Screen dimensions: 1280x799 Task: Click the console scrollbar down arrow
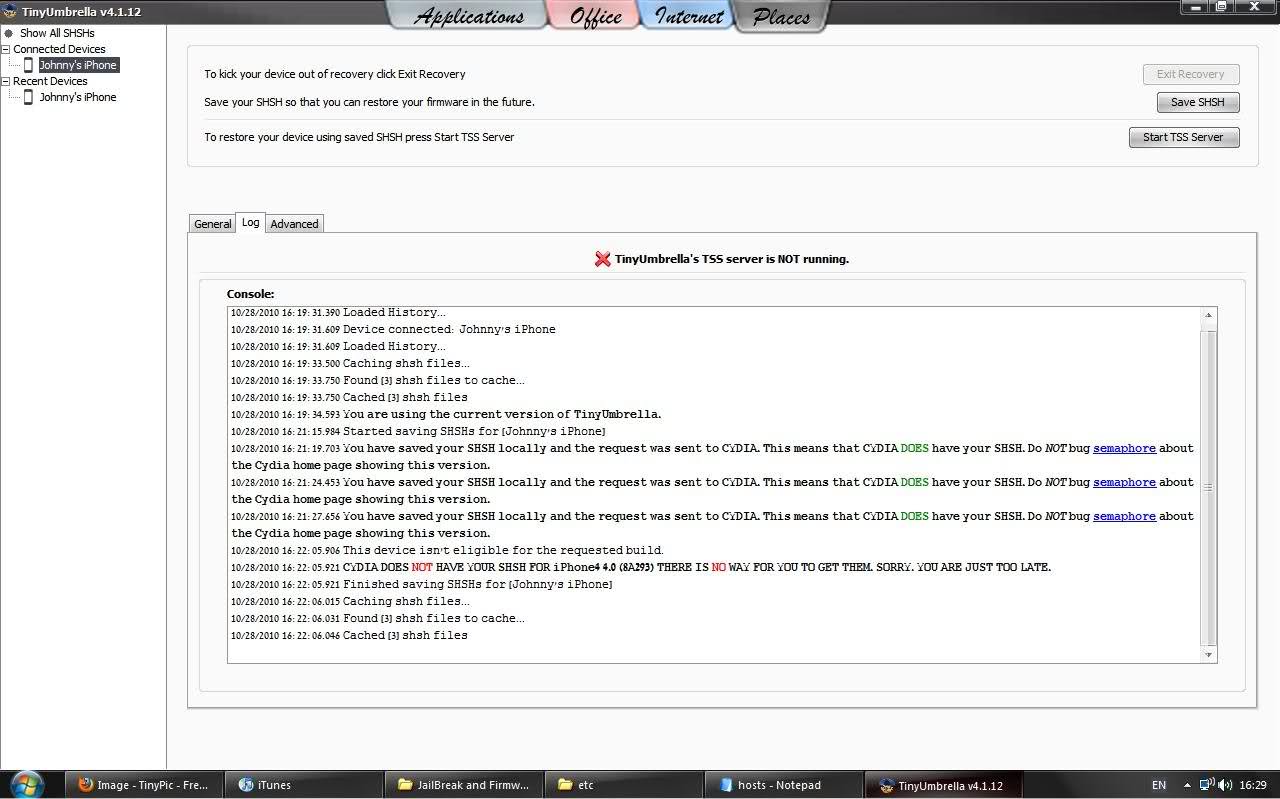click(x=1208, y=654)
